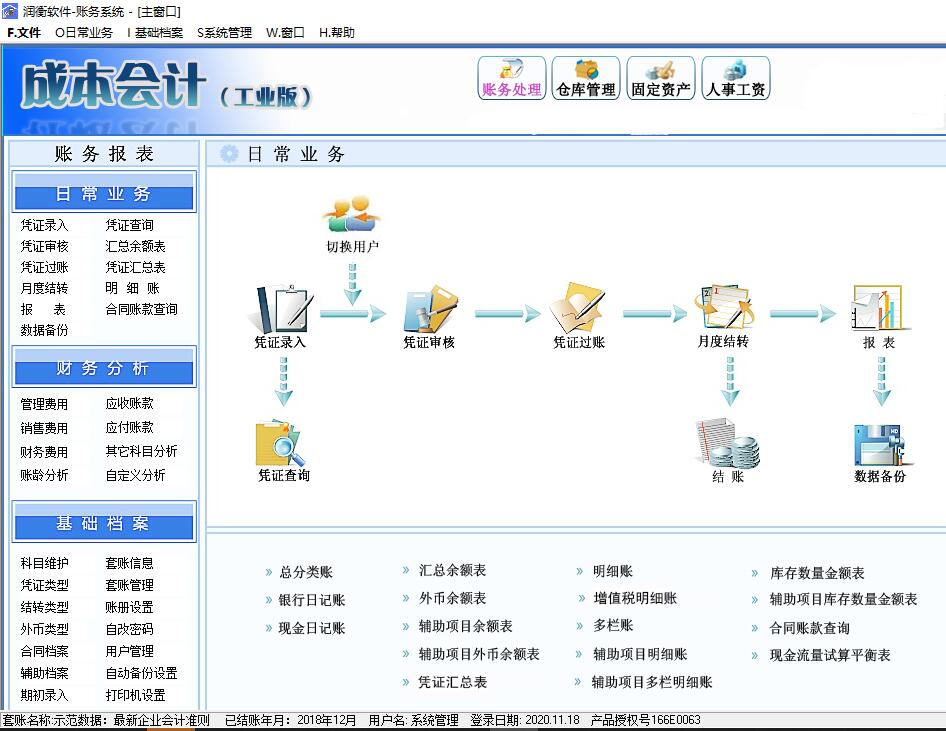
Task: Open 月度结转 from the sidebar
Action: coord(45,288)
